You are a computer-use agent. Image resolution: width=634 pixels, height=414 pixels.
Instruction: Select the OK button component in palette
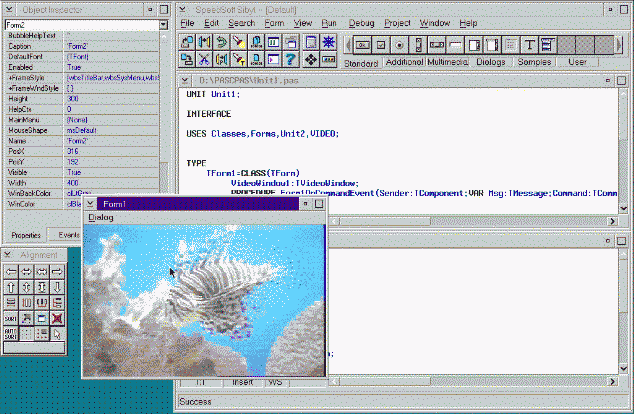[362, 45]
